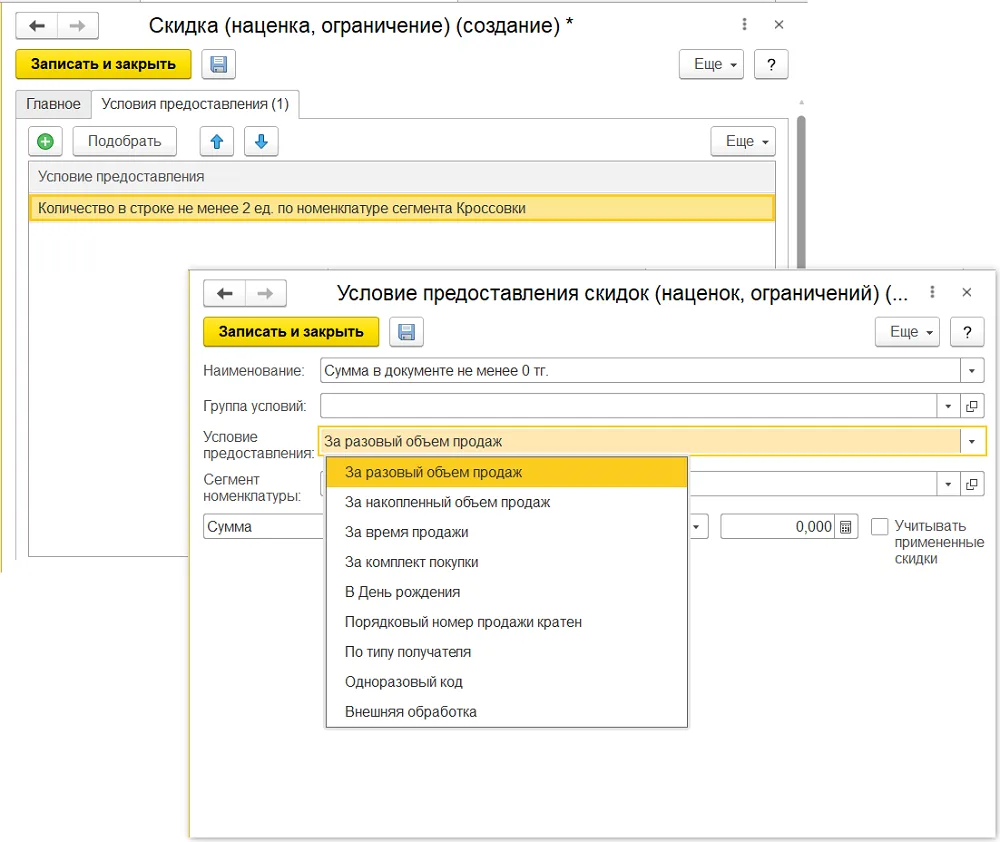Screen dimensions: 1000x842
Task: Click Записать и закрыть in condition window
Action: pos(291,332)
